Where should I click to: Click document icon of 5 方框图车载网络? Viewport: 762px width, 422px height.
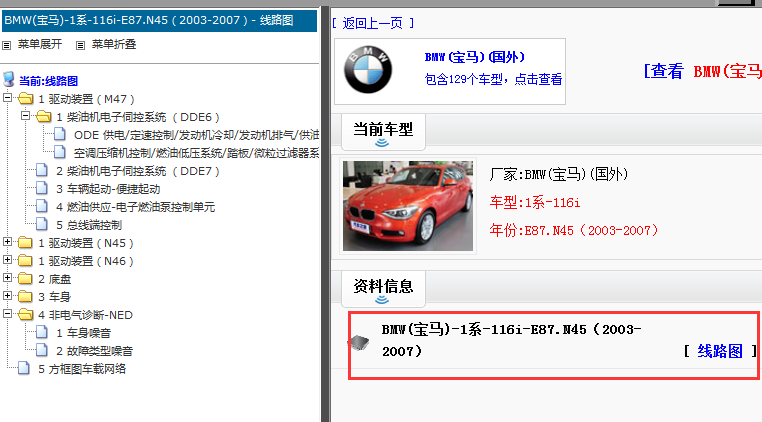(23, 368)
